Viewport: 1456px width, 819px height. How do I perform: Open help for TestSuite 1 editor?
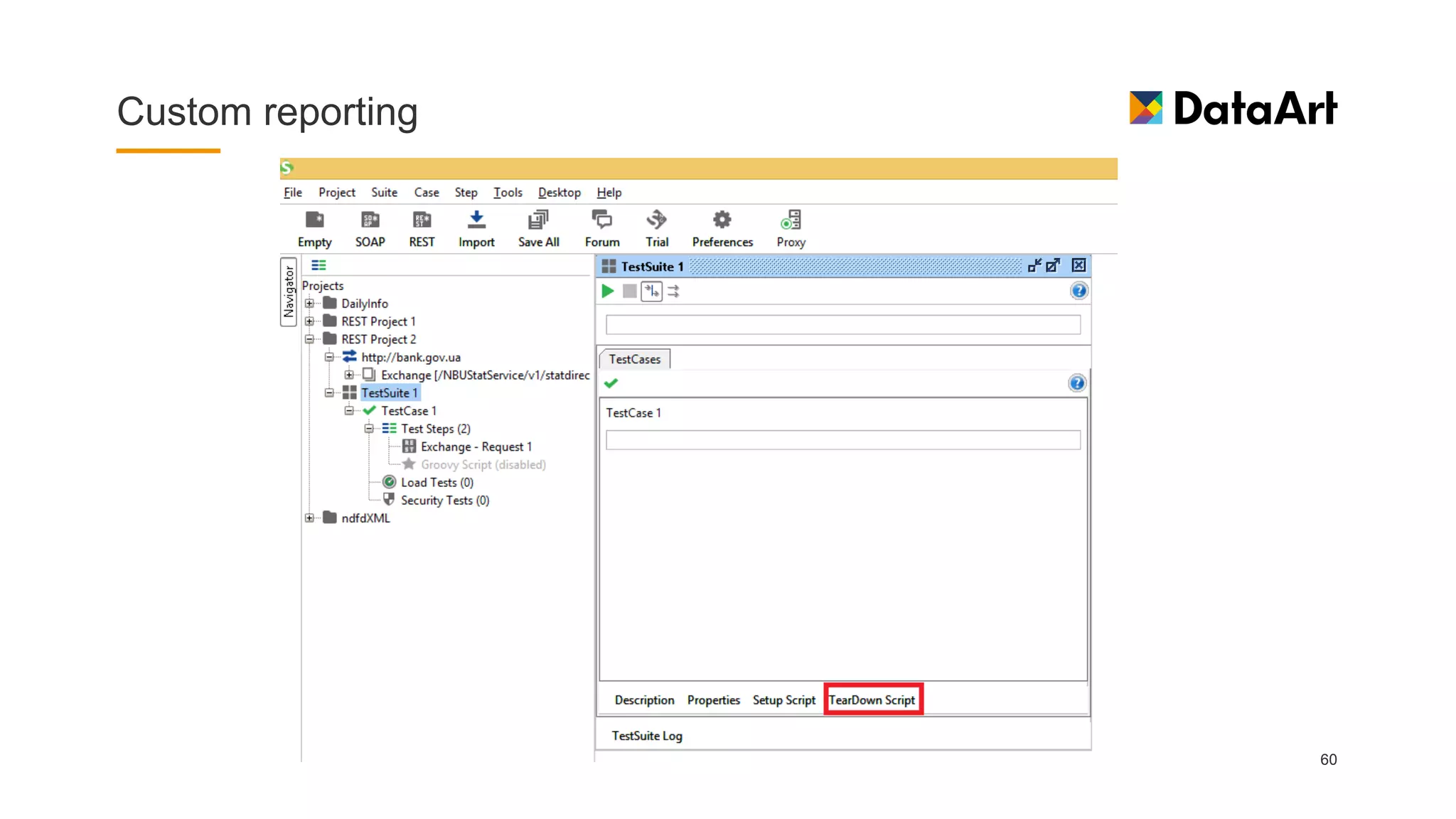click(x=1078, y=291)
